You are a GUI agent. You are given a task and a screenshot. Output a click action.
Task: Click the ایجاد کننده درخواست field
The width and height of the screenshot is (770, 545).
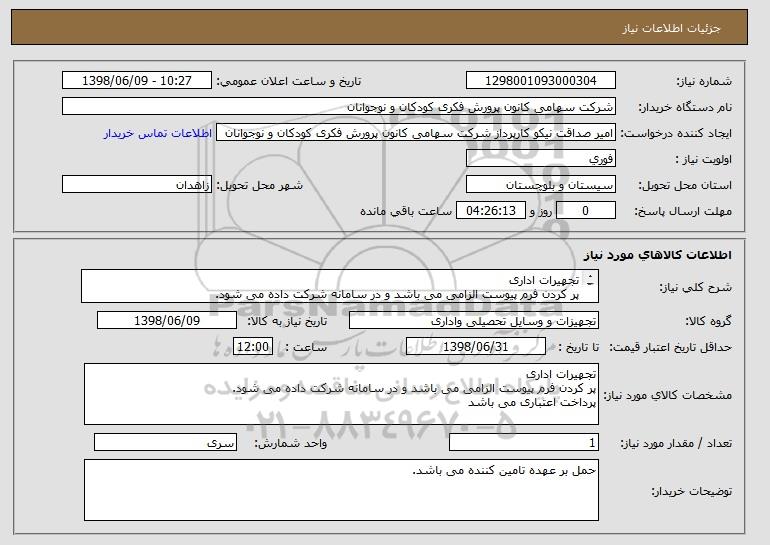tap(416, 133)
